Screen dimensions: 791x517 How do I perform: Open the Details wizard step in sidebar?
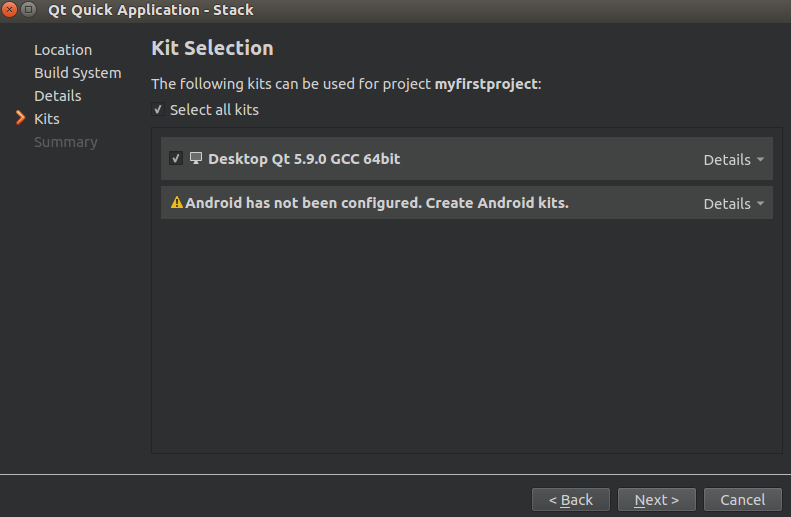pos(58,96)
